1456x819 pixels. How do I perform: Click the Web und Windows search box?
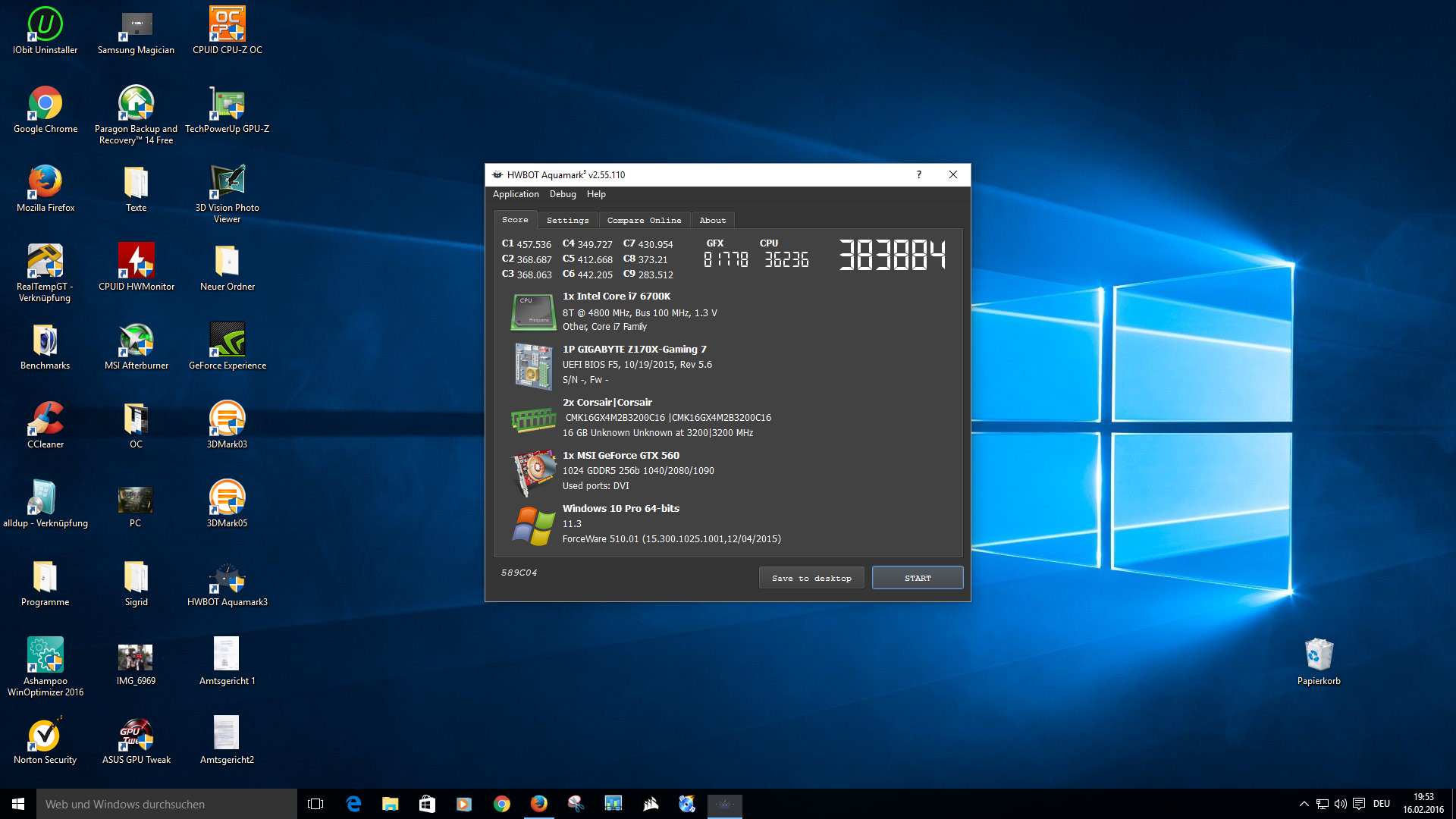[167, 804]
